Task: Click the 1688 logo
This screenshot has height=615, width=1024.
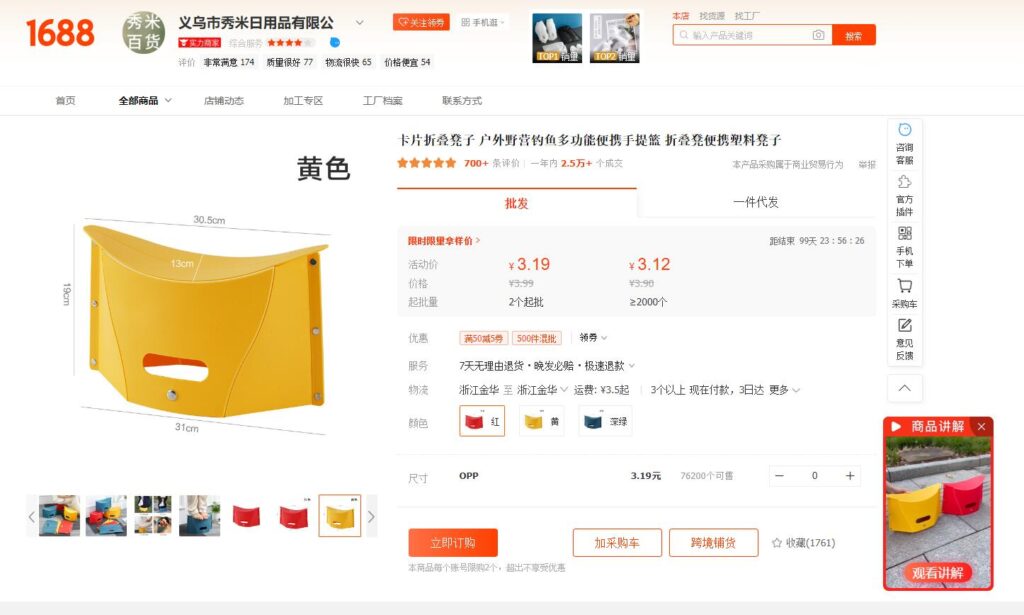Action: tap(60, 33)
